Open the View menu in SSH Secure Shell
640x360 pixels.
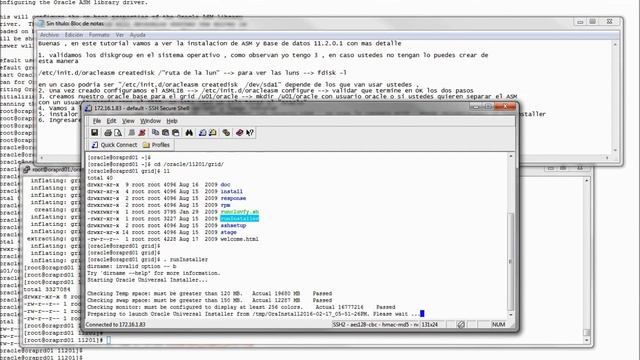tap(128, 121)
